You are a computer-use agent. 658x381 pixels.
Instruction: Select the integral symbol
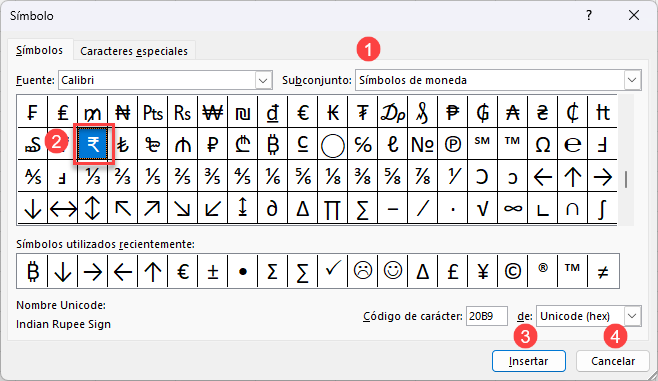point(603,209)
